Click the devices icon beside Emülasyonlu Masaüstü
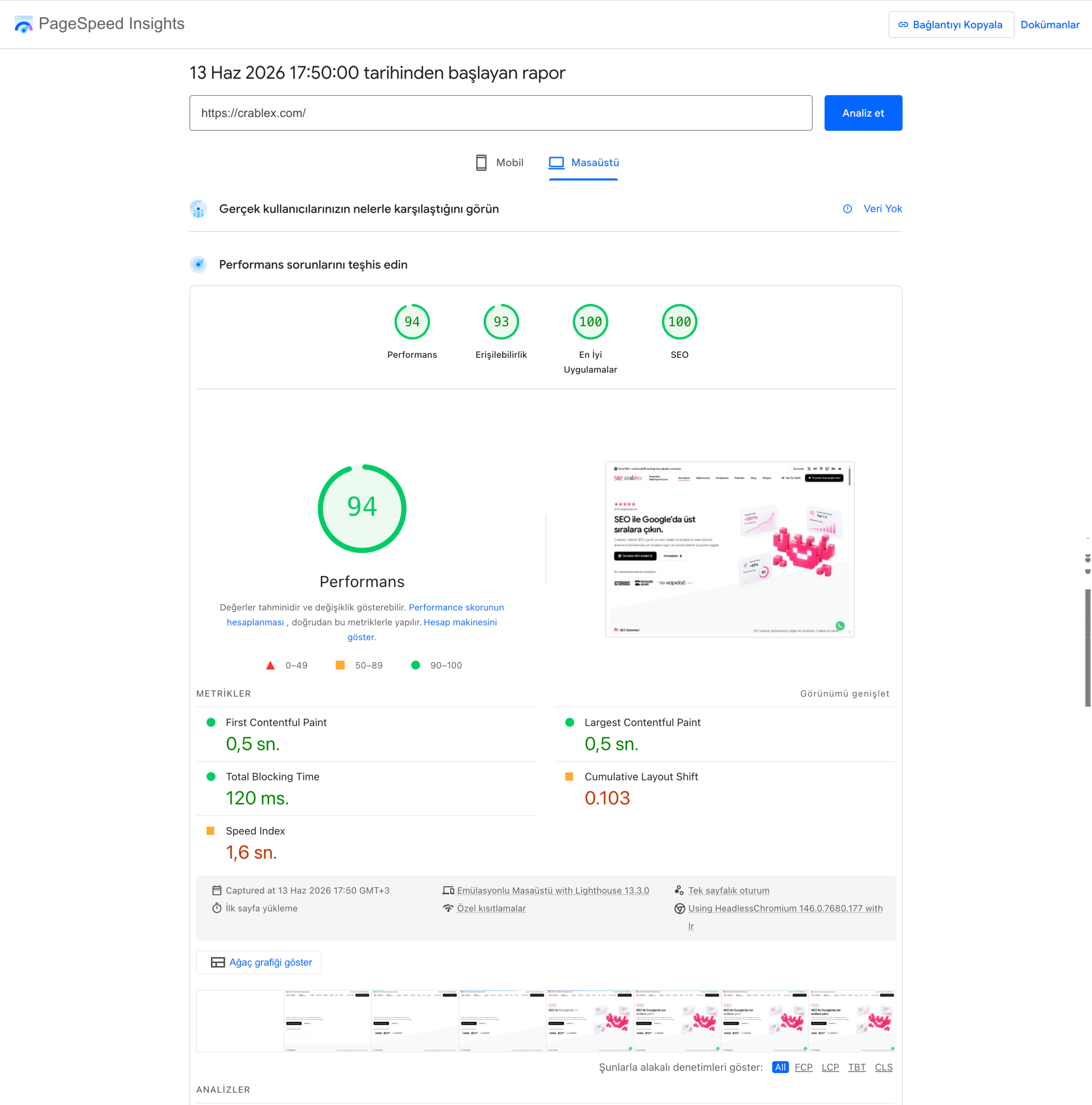1092x1105 pixels. pos(448,890)
